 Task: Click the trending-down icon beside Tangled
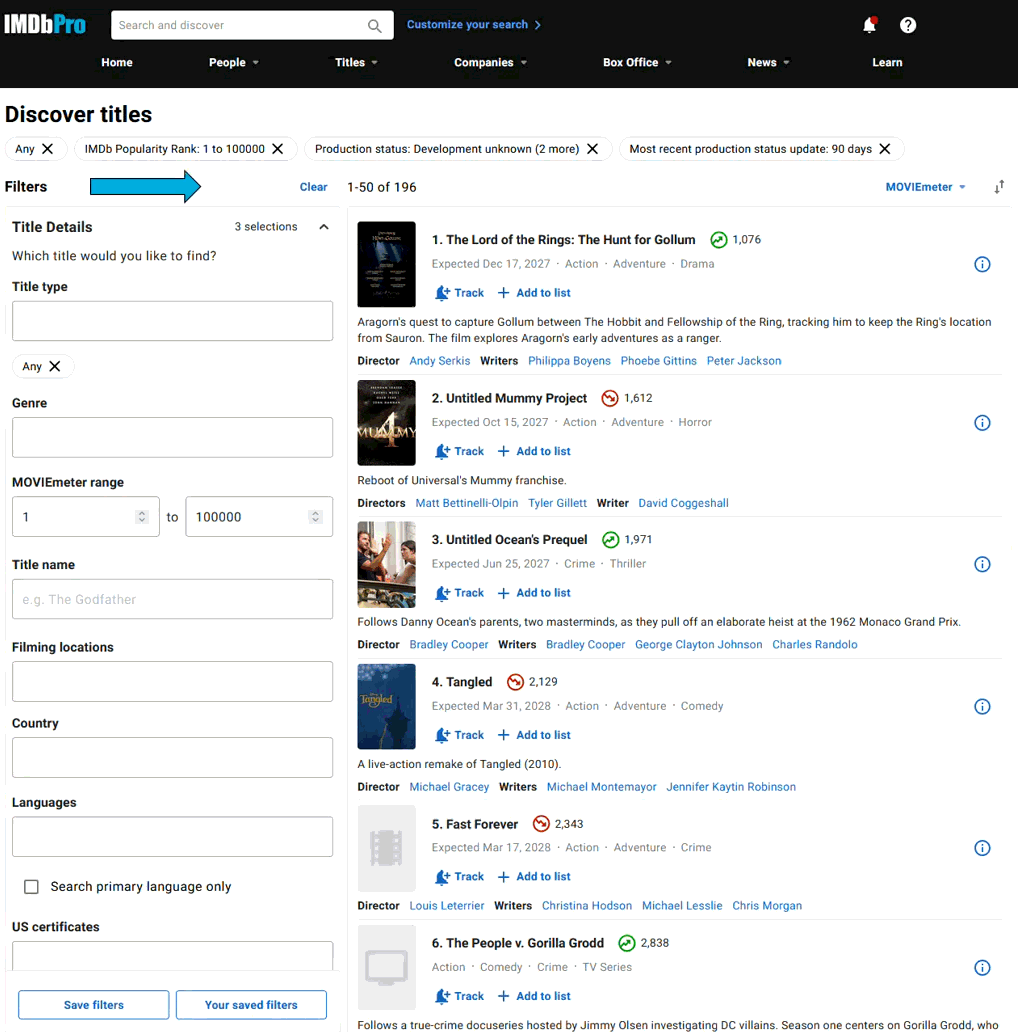pos(515,682)
